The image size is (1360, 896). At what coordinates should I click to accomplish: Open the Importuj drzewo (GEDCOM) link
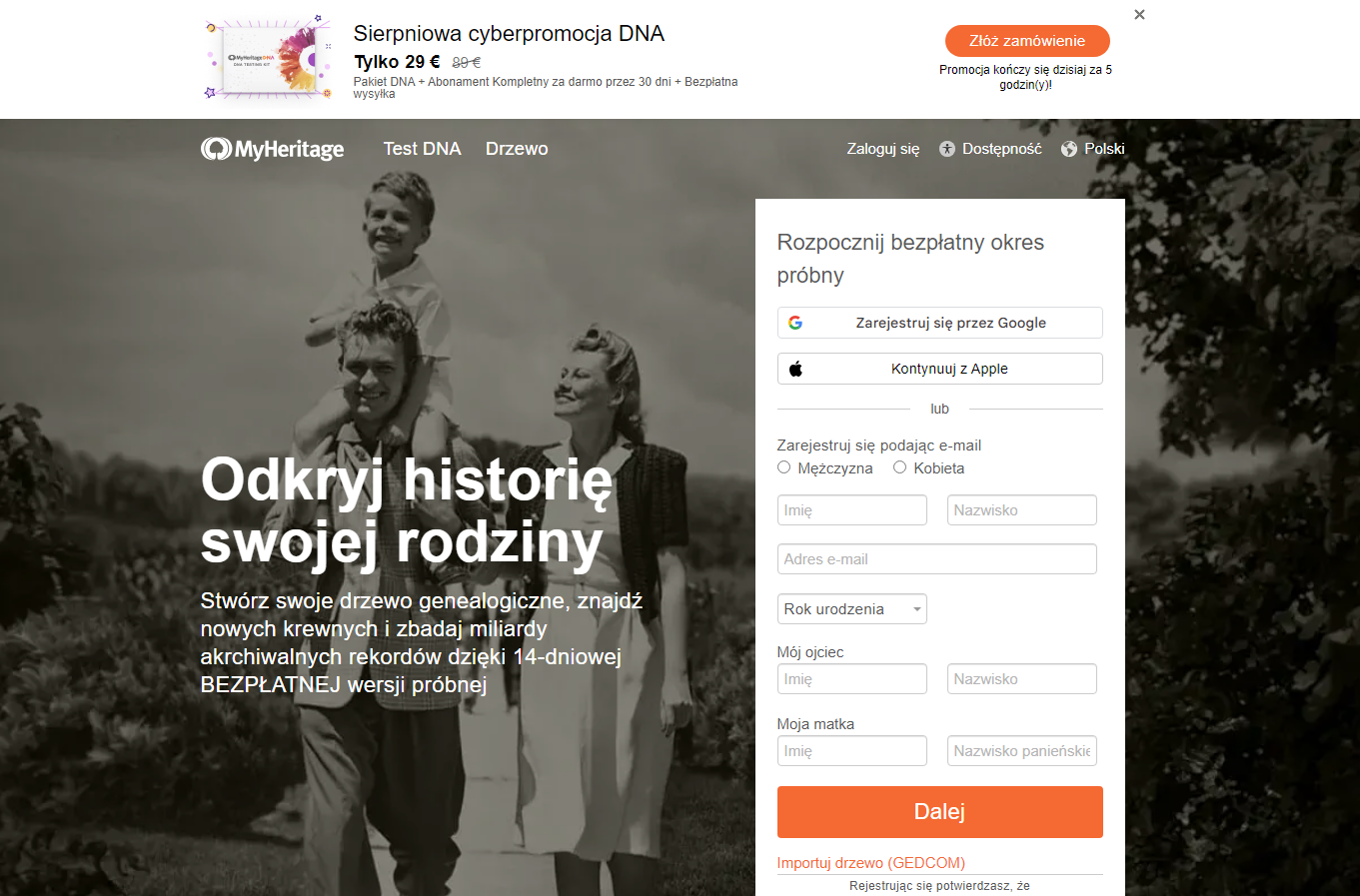pos(871,863)
